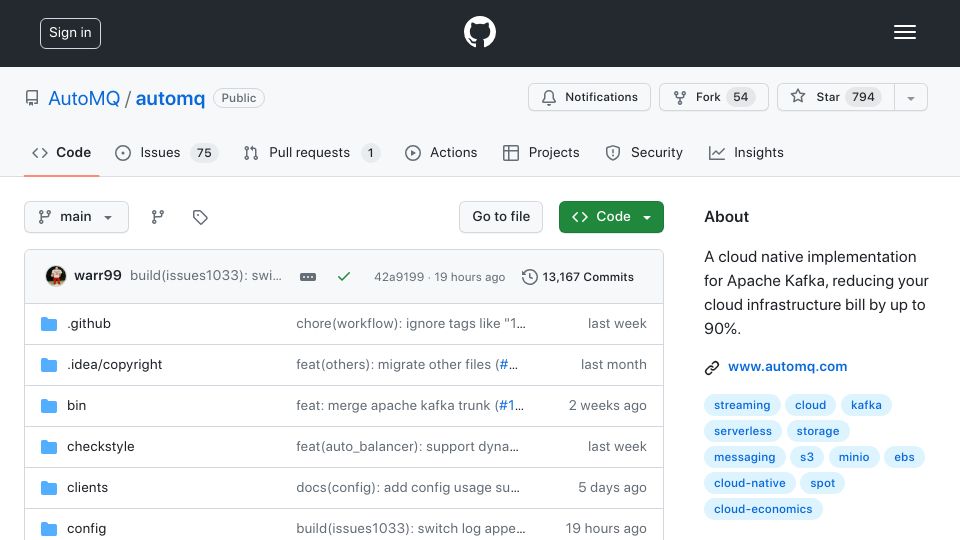Open 'docs(config): add config usage' commit
Screen dimensions: 960x540
pyautogui.click(x=408, y=487)
